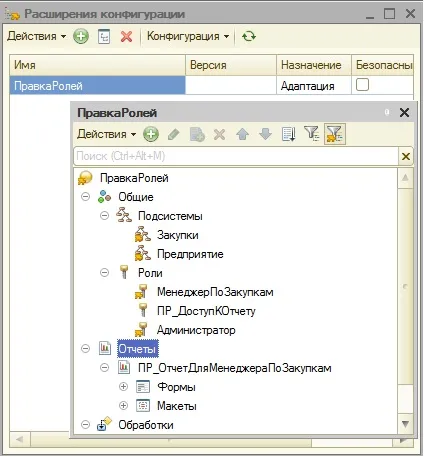Click the Безопасный column header

pos(382,65)
